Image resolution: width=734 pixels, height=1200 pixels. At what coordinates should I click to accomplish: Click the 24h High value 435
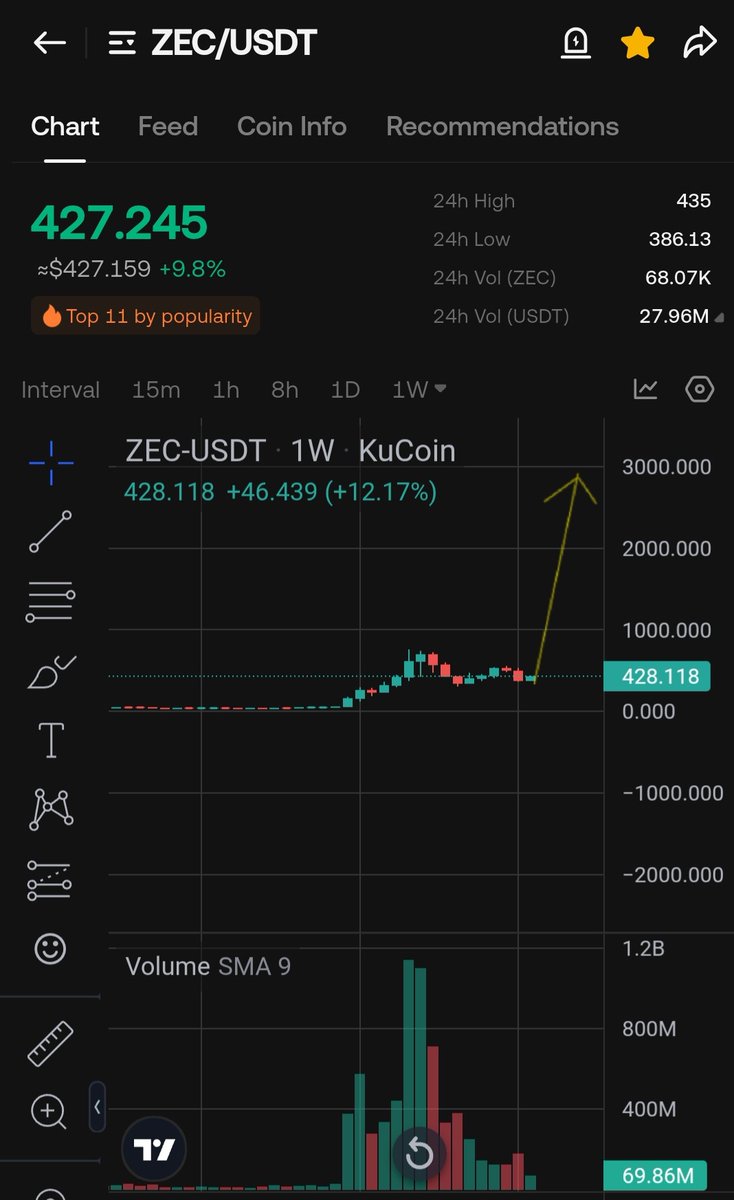693,201
